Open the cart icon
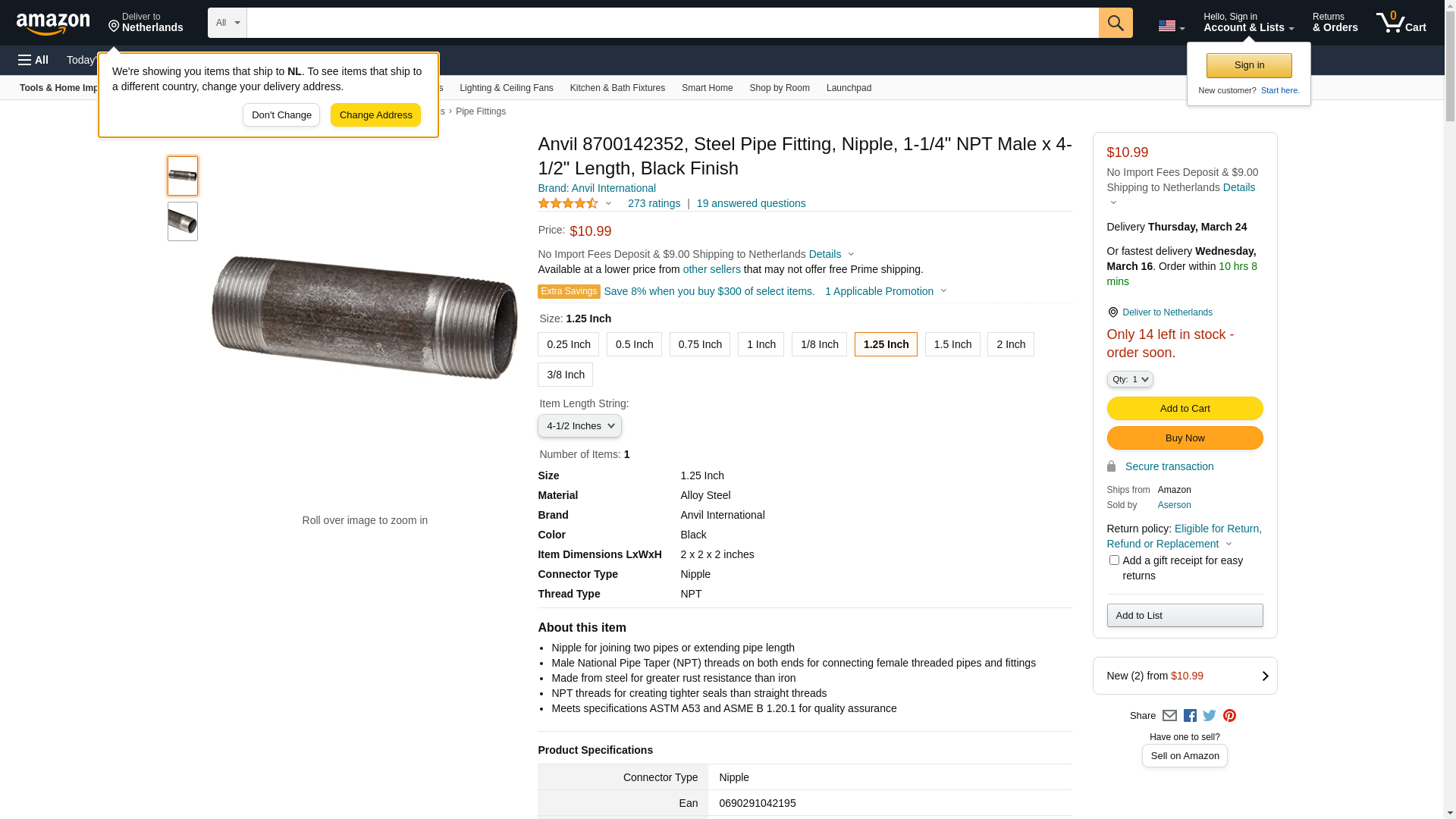This screenshot has height=819, width=1456. [x=1401, y=23]
